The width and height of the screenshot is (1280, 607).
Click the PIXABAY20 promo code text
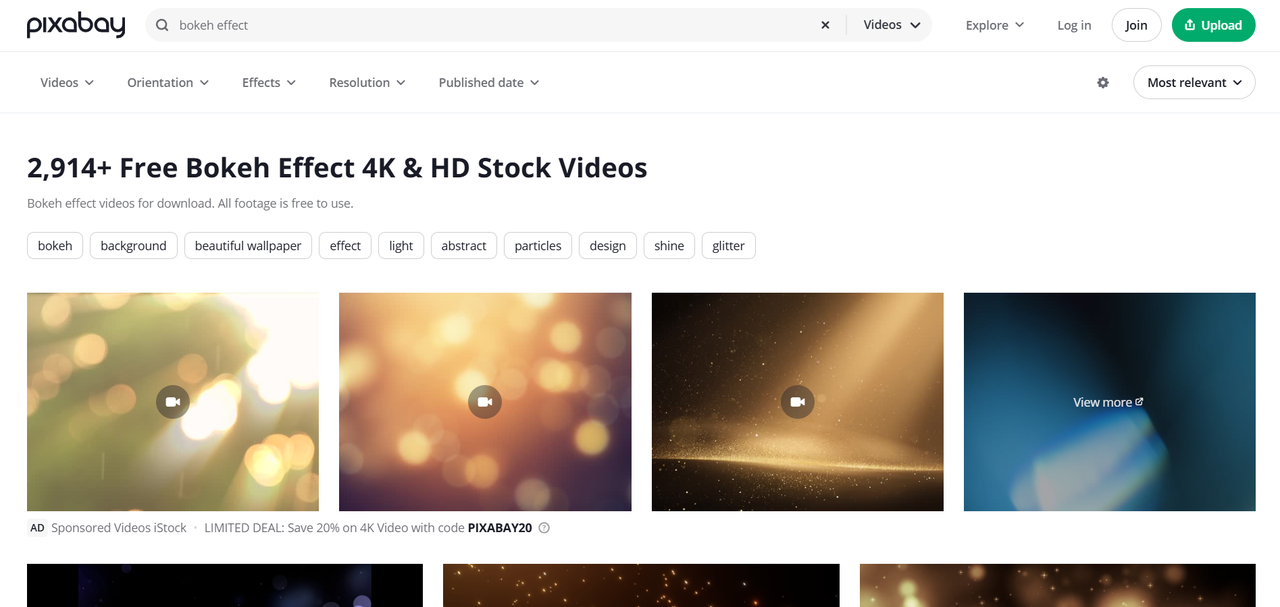[x=500, y=528]
